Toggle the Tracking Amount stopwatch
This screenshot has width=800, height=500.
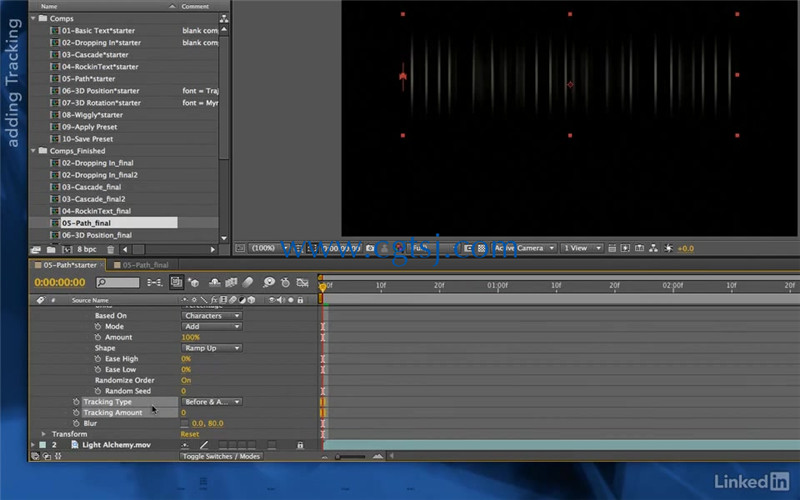pos(76,413)
